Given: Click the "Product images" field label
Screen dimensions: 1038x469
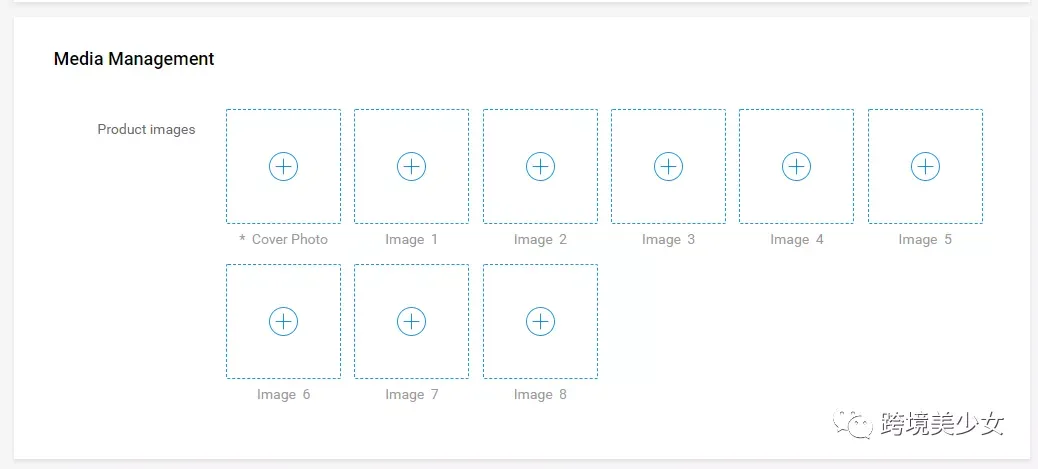Looking at the screenshot, I should coord(146,129).
